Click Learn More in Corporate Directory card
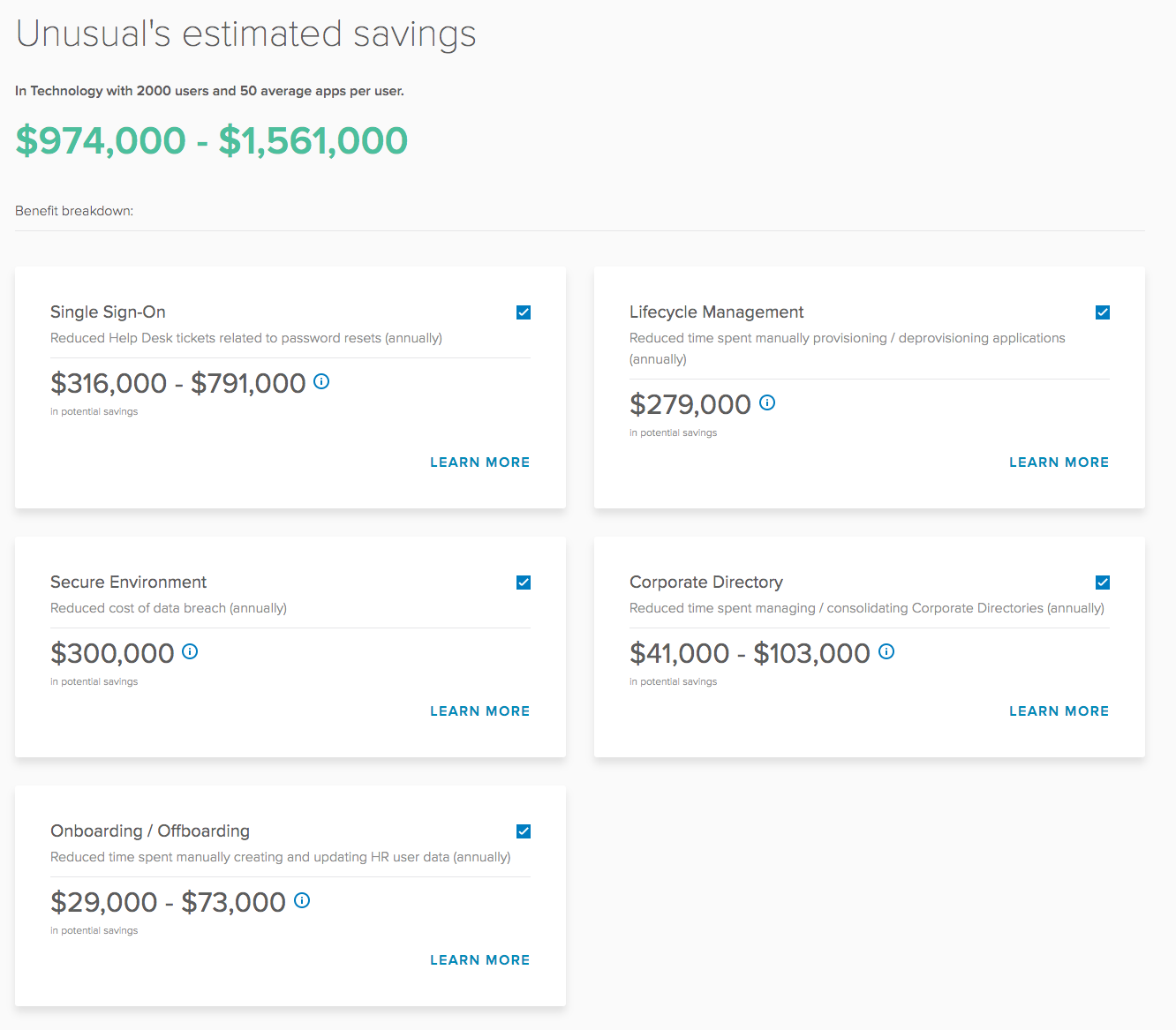Image resolution: width=1176 pixels, height=1030 pixels. [1059, 711]
